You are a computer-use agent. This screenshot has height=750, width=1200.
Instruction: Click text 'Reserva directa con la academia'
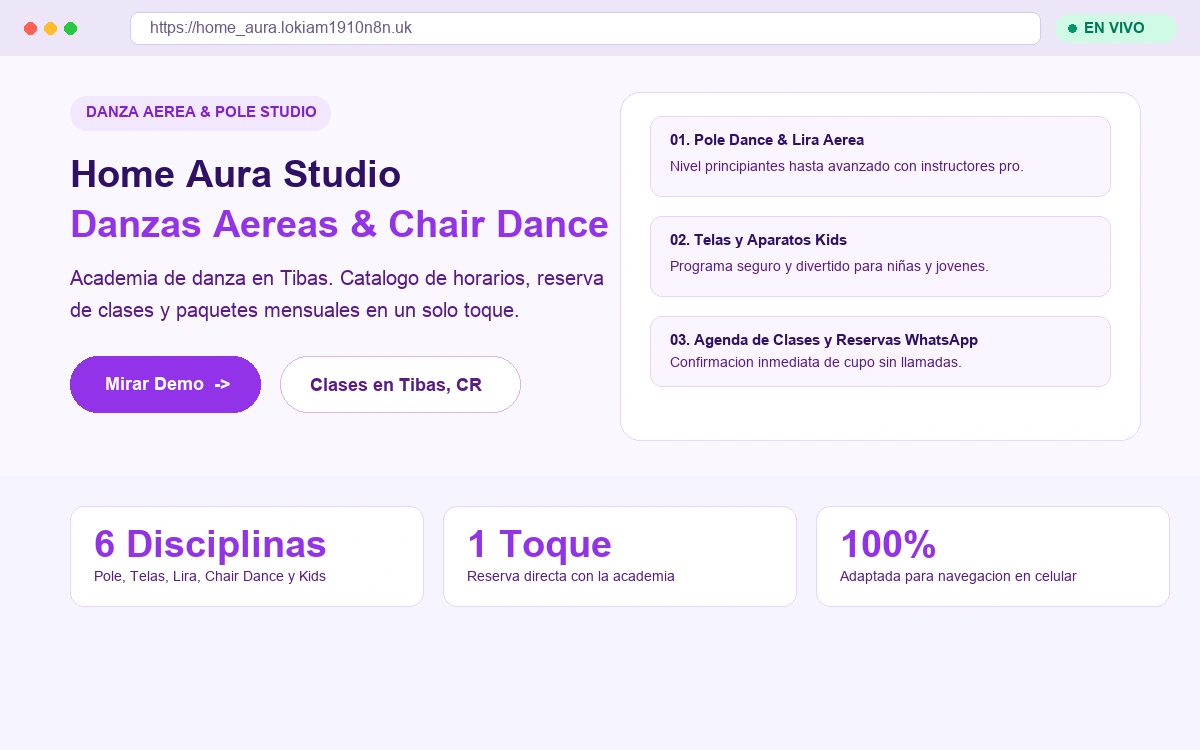(571, 576)
